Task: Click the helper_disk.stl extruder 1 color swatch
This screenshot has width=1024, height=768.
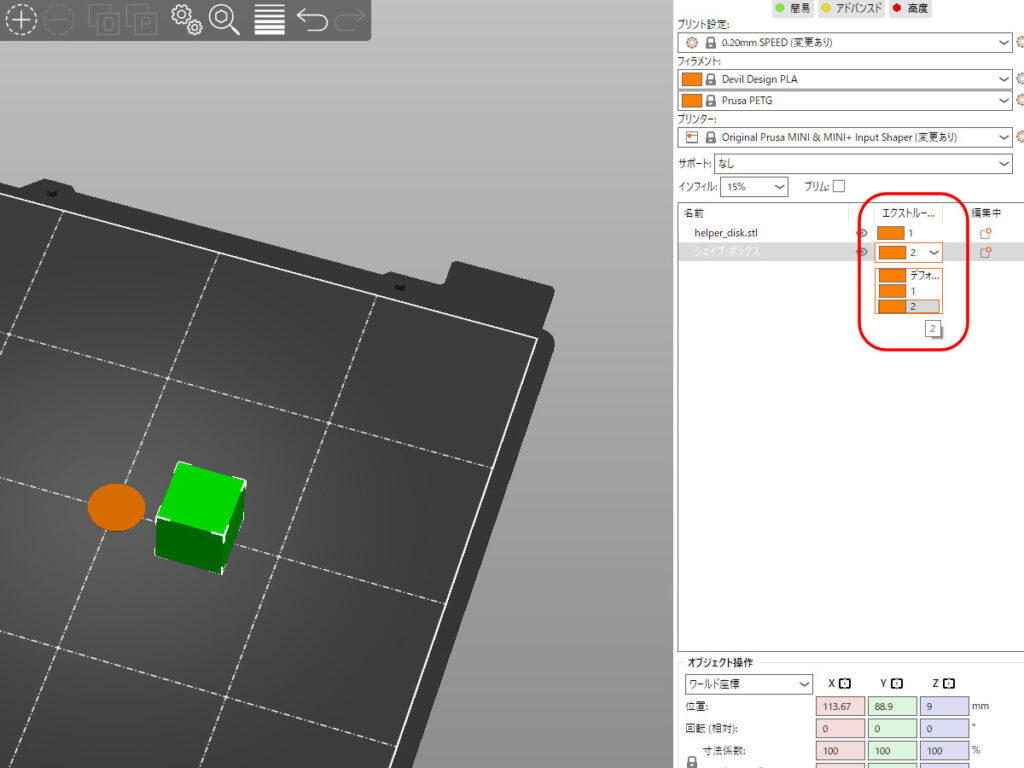Action: click(x=890, y=233)
